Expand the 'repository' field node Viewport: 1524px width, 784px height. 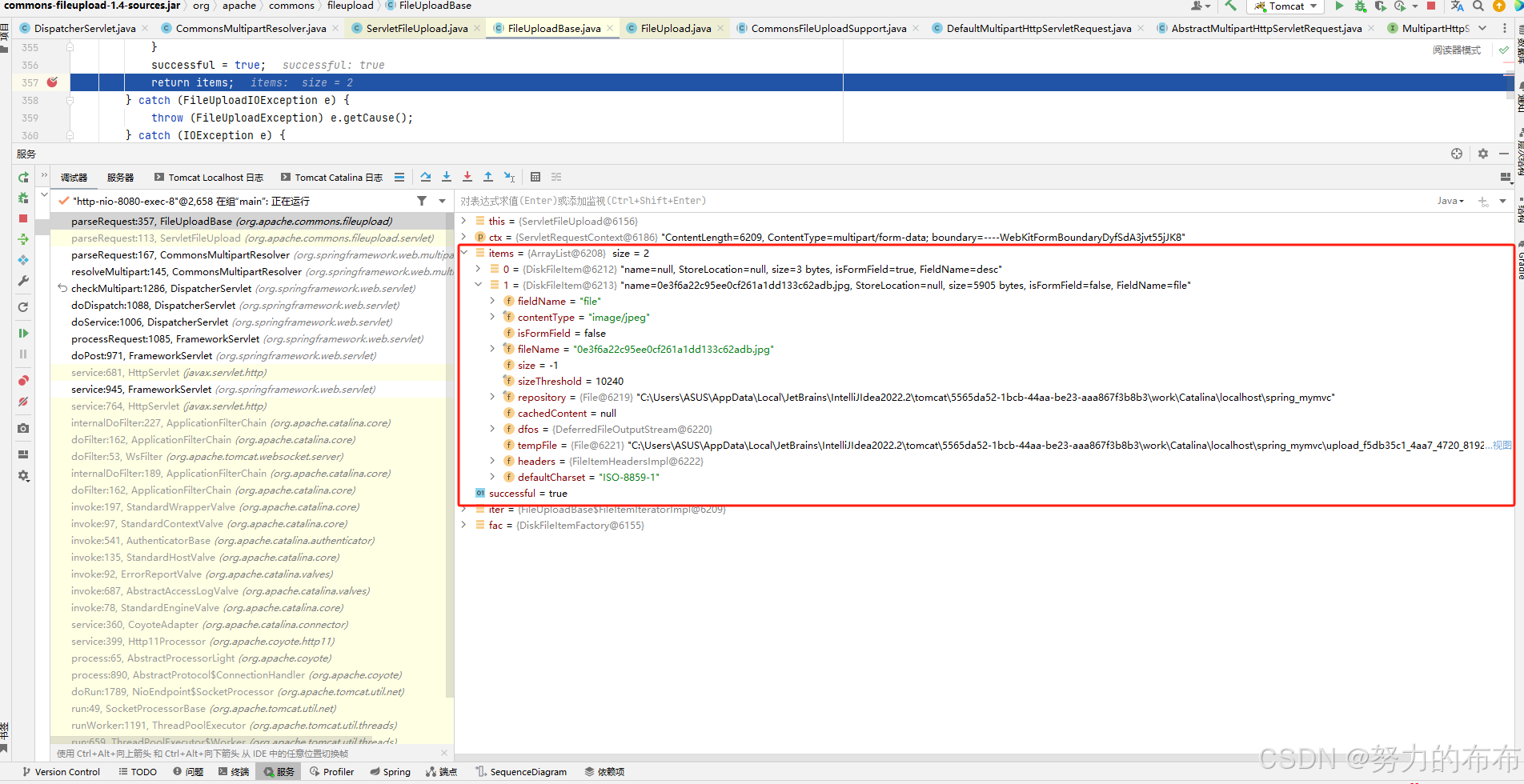point(493,397)
